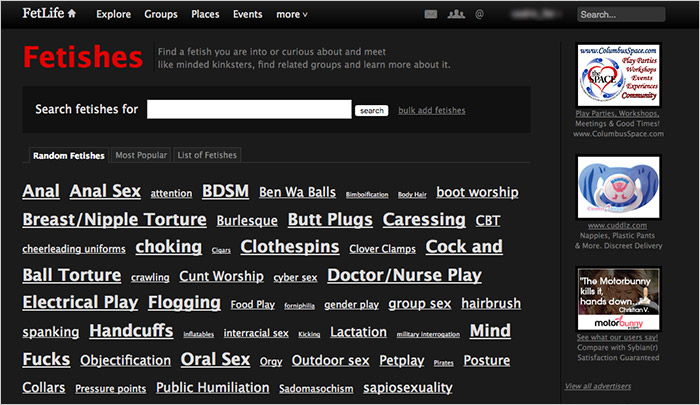Select the List of Fetishes tab
700x405 pixels.
tap(207, 156)
